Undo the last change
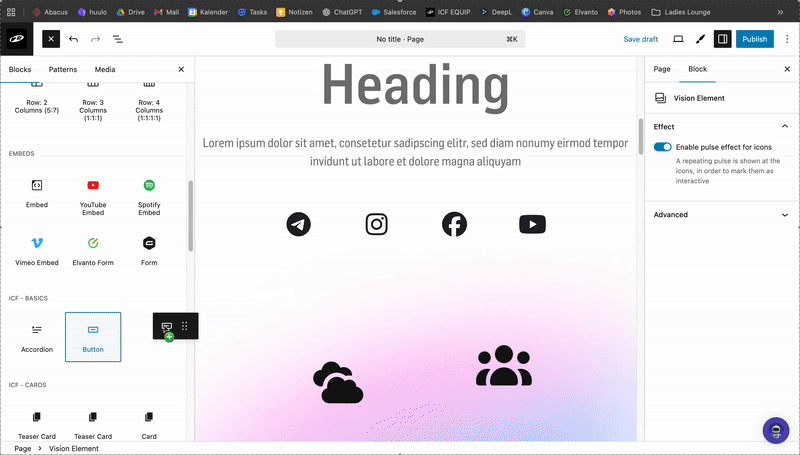Viewport: 800px width, 455px height. [x=73, y=39]
